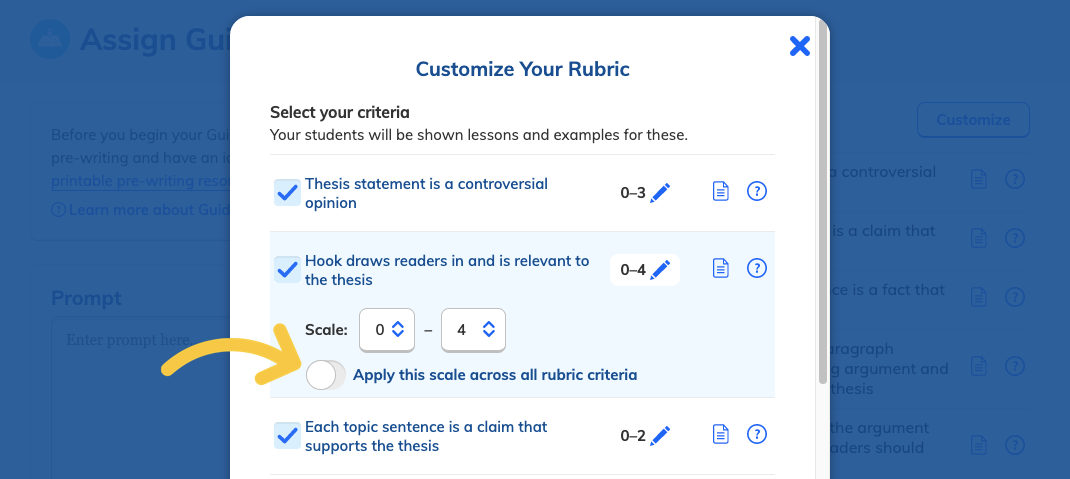
Task: Open the minimum scale stepper showing 0
Action: click(x=387, y=330)
